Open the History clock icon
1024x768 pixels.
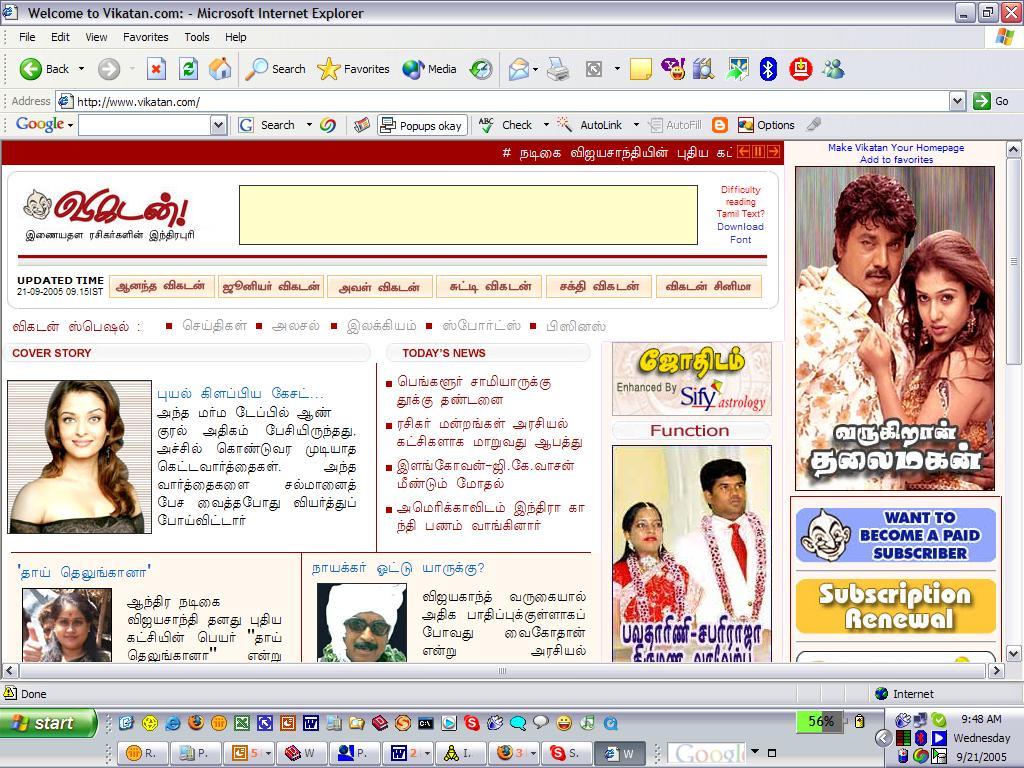pos(481,69)
